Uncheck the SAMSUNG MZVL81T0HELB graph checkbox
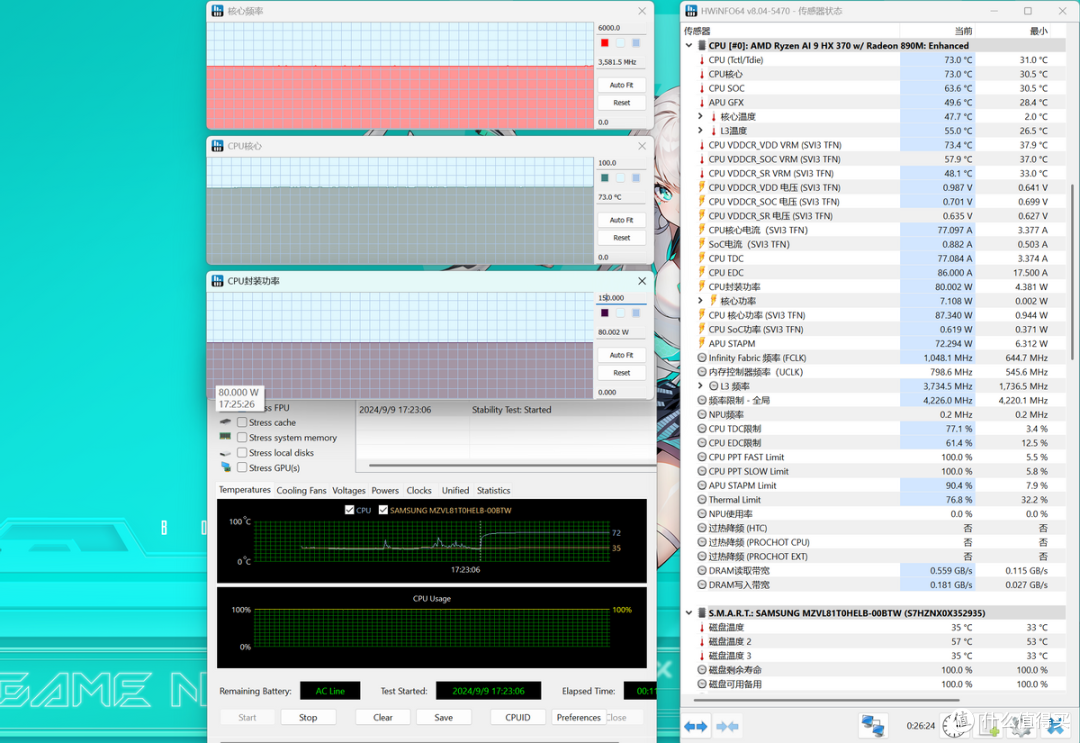The height and width of the screenshot is (743, 1080). click(384, 510)
